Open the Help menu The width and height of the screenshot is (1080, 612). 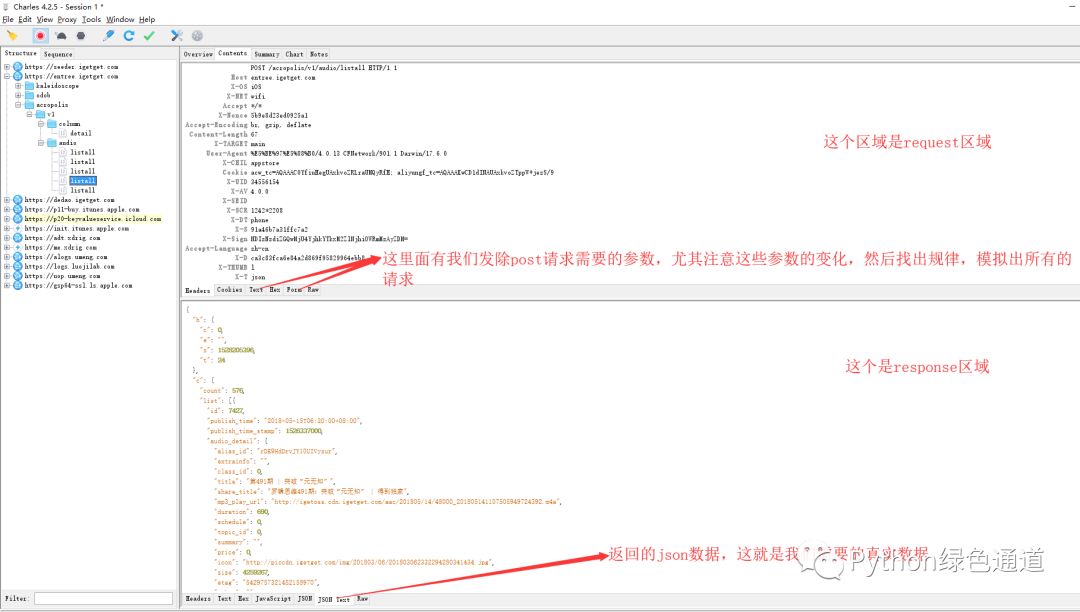(x=147, y=20)
